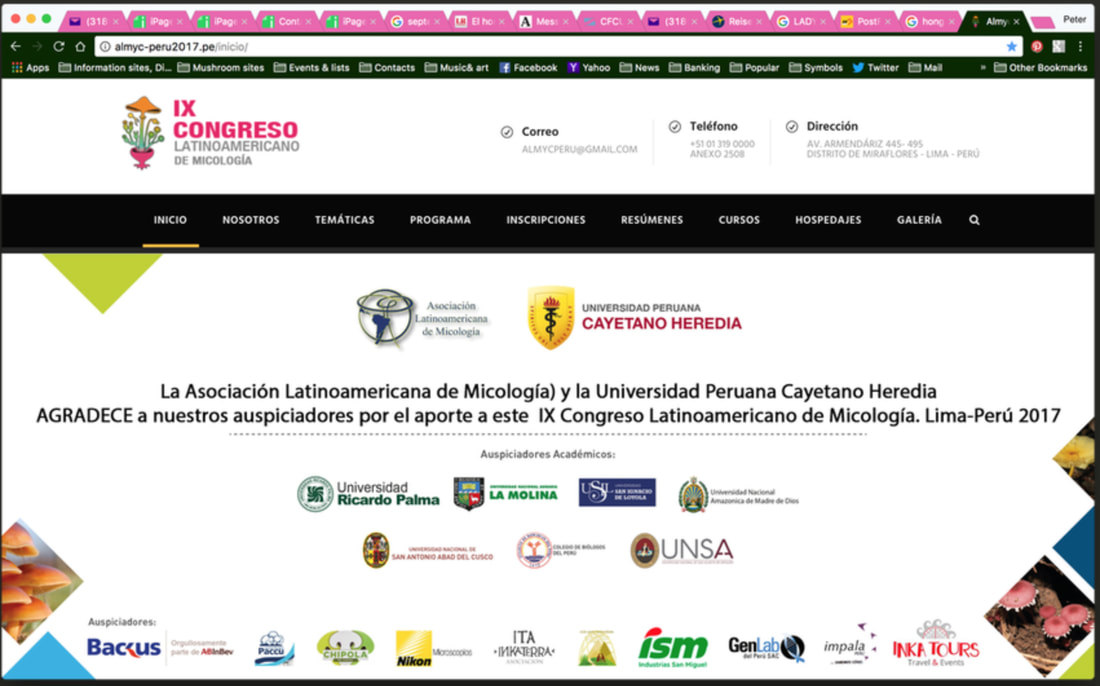
Task: Click the ism Industrias San Miguel logo
Action: [x=673, y=647]
